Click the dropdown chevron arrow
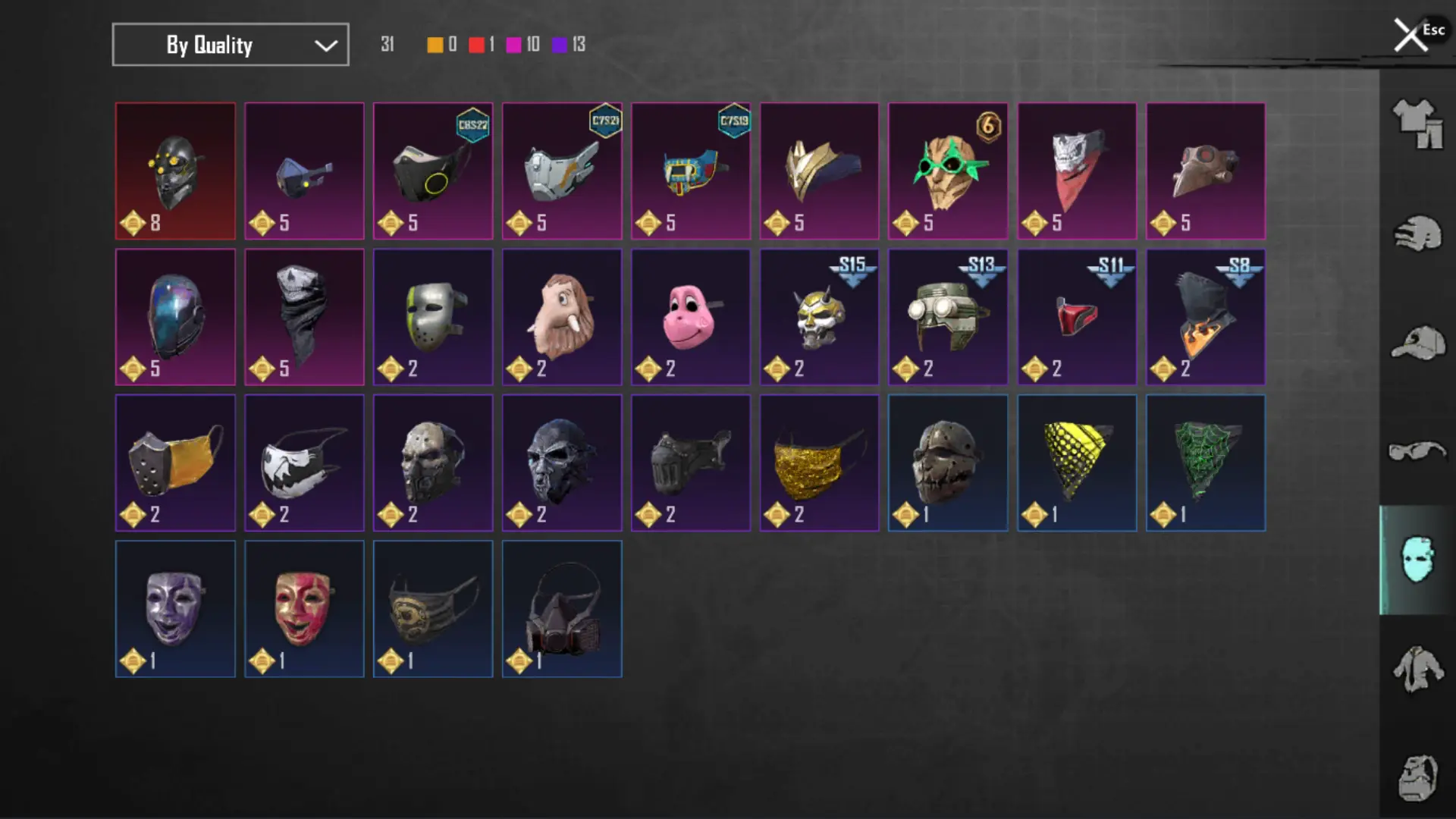This screenshot has width=1456, height=819. click(x=326, y=45)
